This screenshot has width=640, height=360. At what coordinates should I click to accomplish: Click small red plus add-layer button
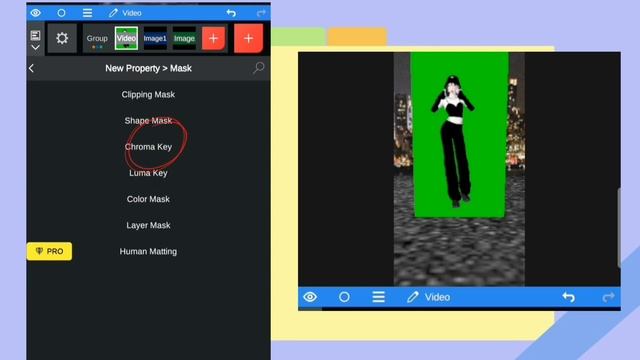213,38
